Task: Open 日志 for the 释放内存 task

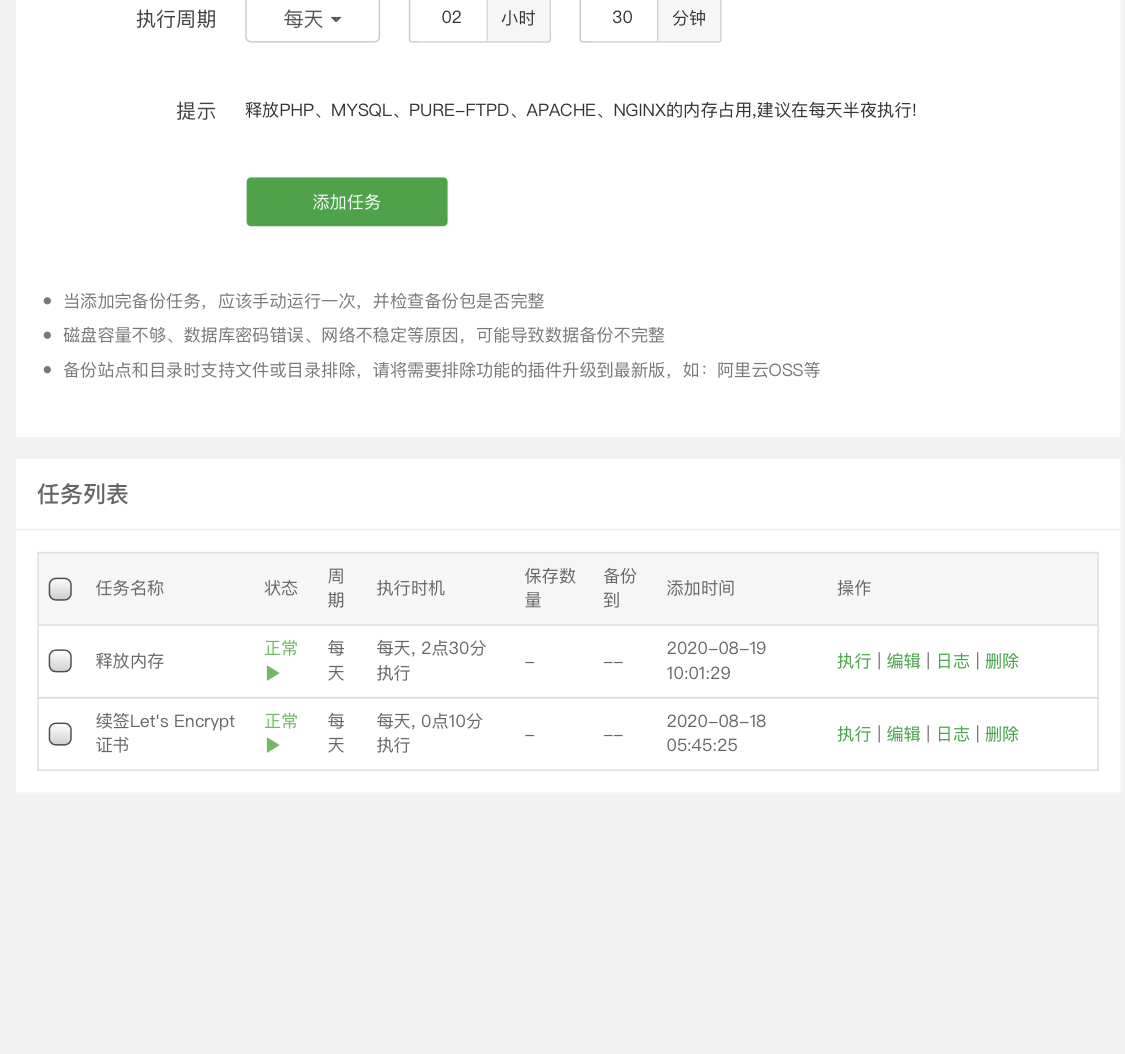Action: click(953, 661)
